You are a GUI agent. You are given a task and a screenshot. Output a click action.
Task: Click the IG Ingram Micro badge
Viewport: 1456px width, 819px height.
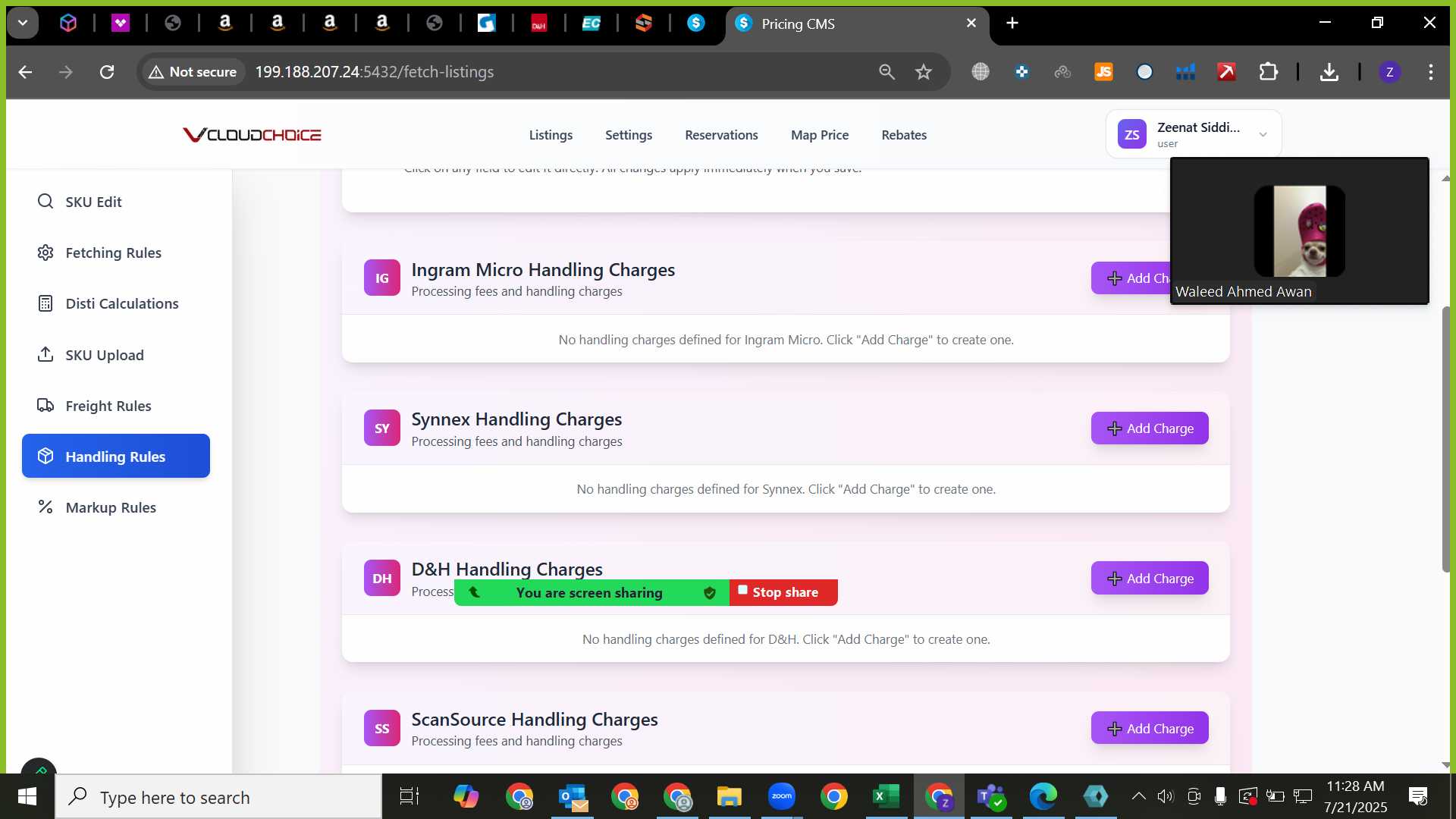click(x=381, y=278)
